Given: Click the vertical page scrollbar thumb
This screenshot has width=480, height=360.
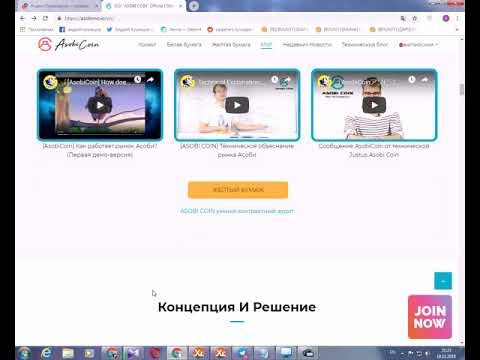Looking at the screenshot, I should click(x=462, y=89).
